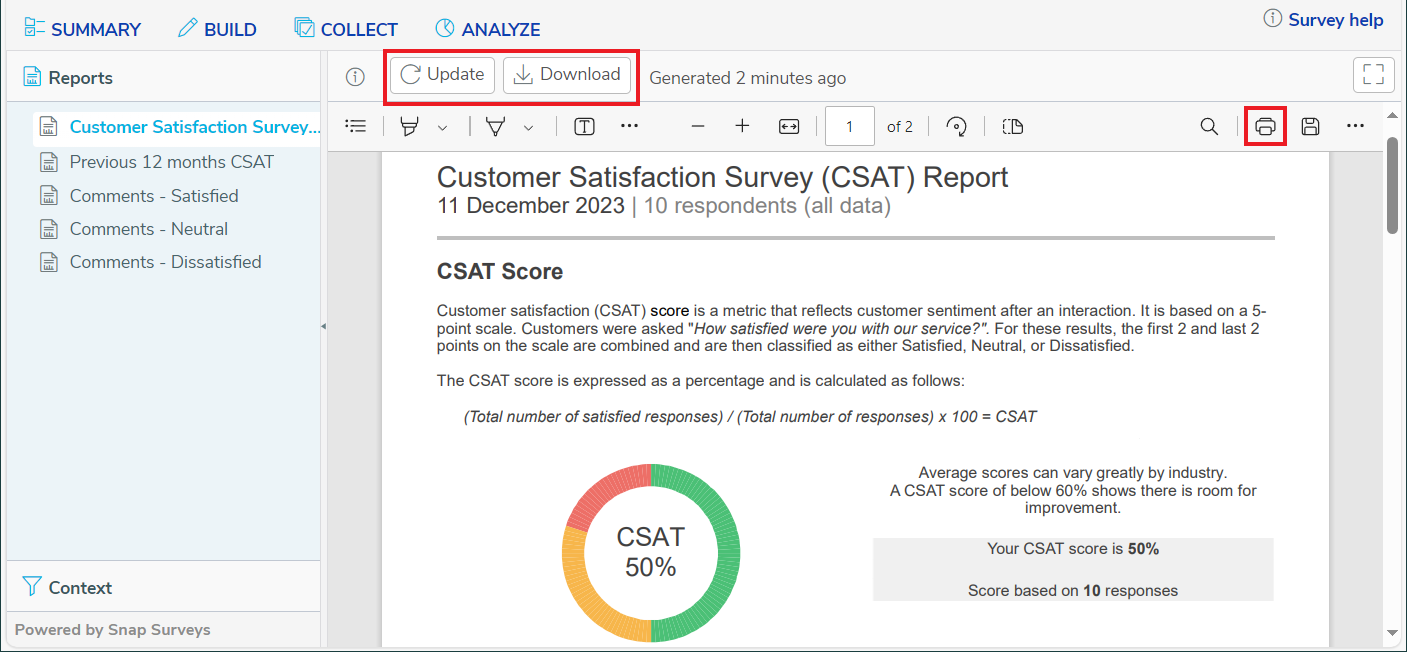Rotate the PDF page
Screen dimensions: 1407x652
pyautogui.click(x=957, y=126)
